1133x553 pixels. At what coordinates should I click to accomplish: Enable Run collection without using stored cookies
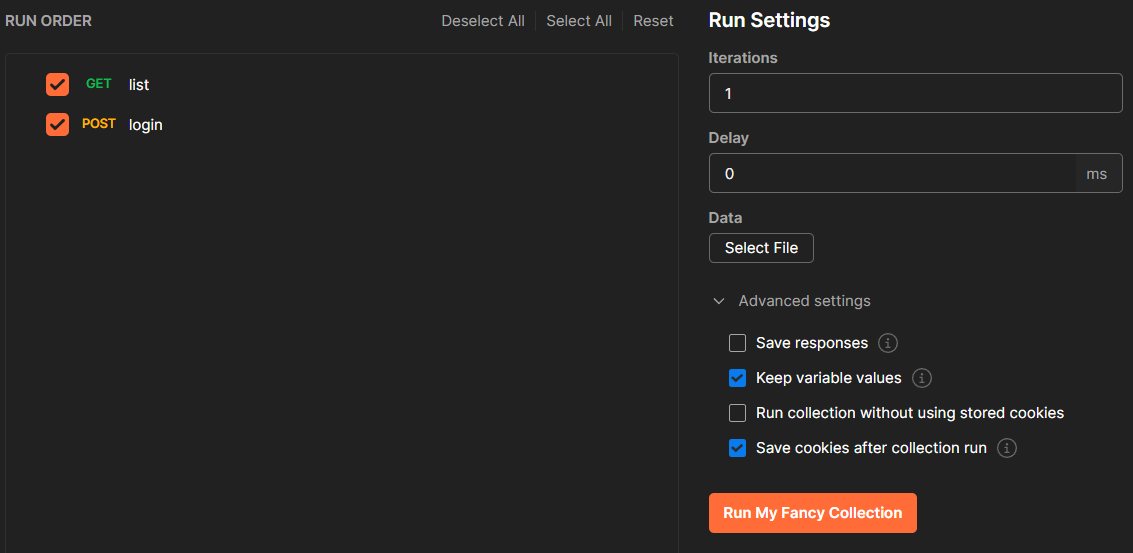point(737,413)
